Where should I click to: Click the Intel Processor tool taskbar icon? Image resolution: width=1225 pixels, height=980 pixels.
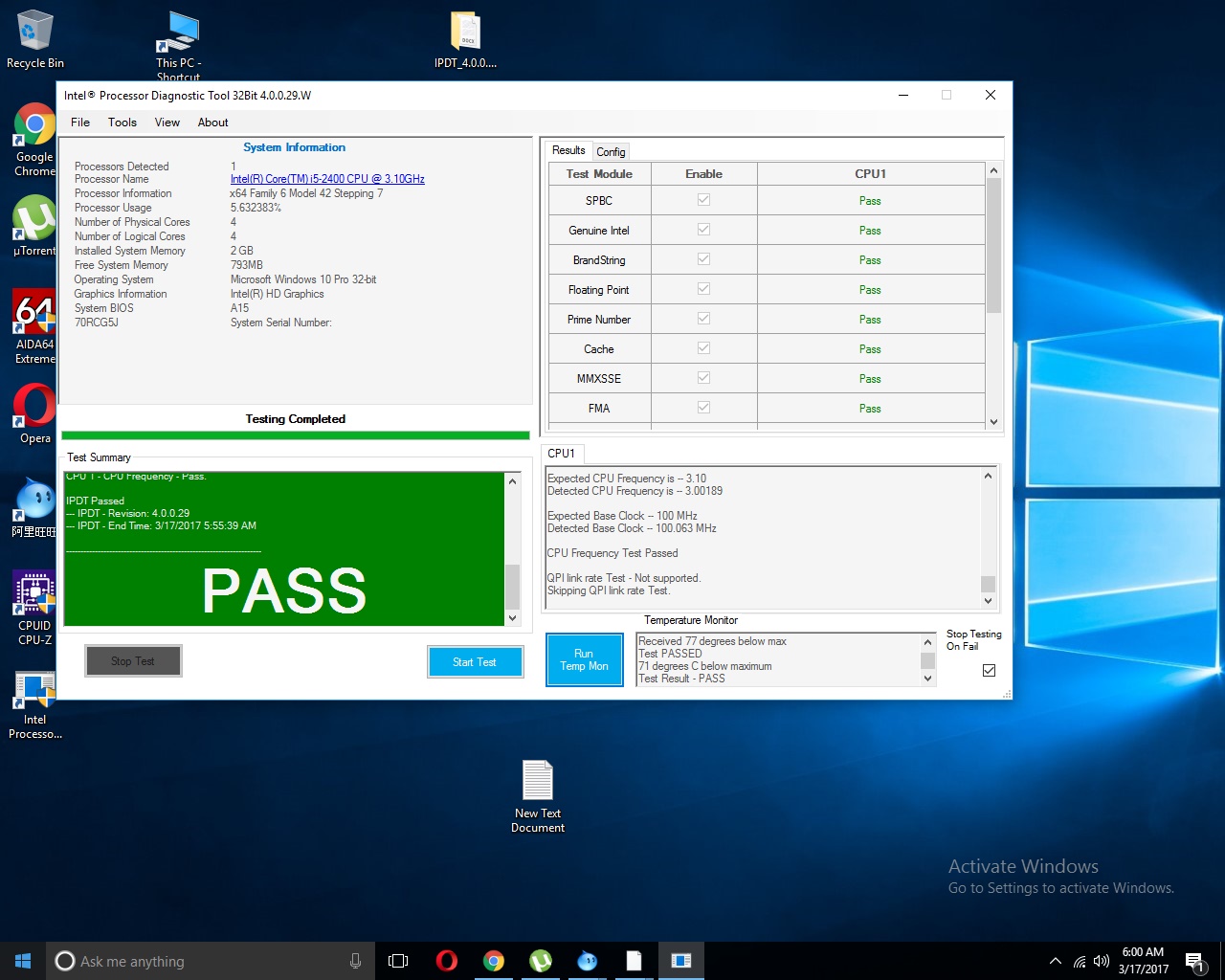(x=680, y=961)
